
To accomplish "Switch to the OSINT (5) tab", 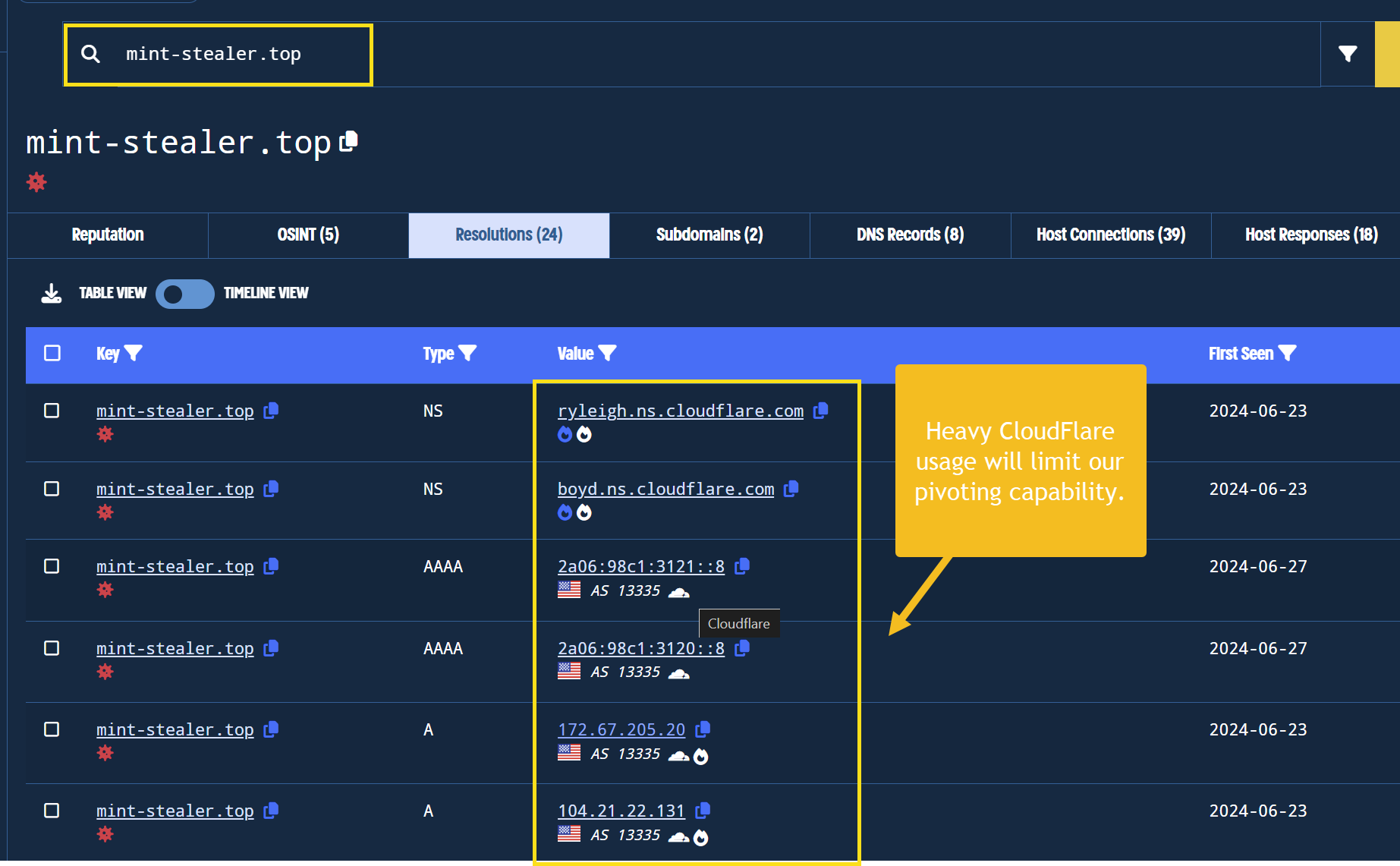I will point(308,235).
